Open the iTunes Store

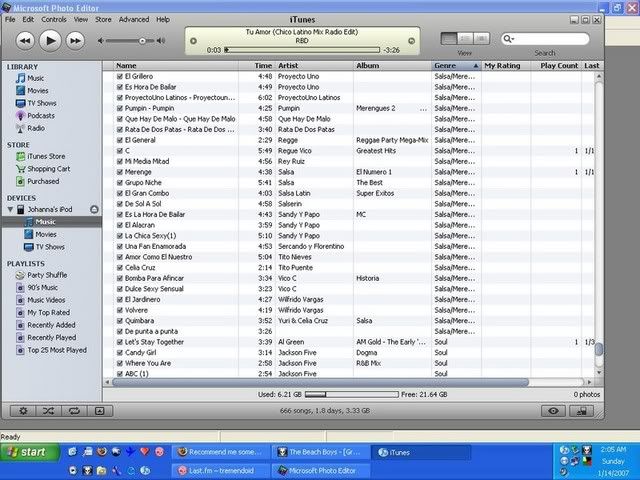click(45, 156)
